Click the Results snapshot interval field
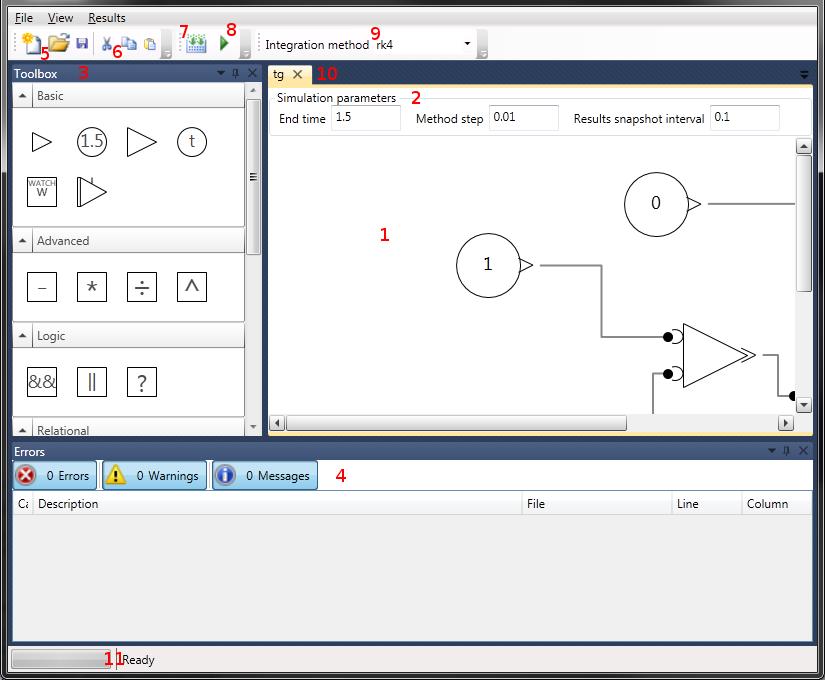This screenshot has height=680, width=825. coord(744,117)
